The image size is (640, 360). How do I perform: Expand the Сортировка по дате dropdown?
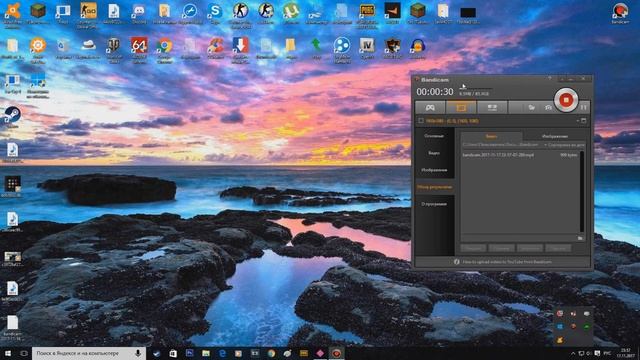pos(564,145)
